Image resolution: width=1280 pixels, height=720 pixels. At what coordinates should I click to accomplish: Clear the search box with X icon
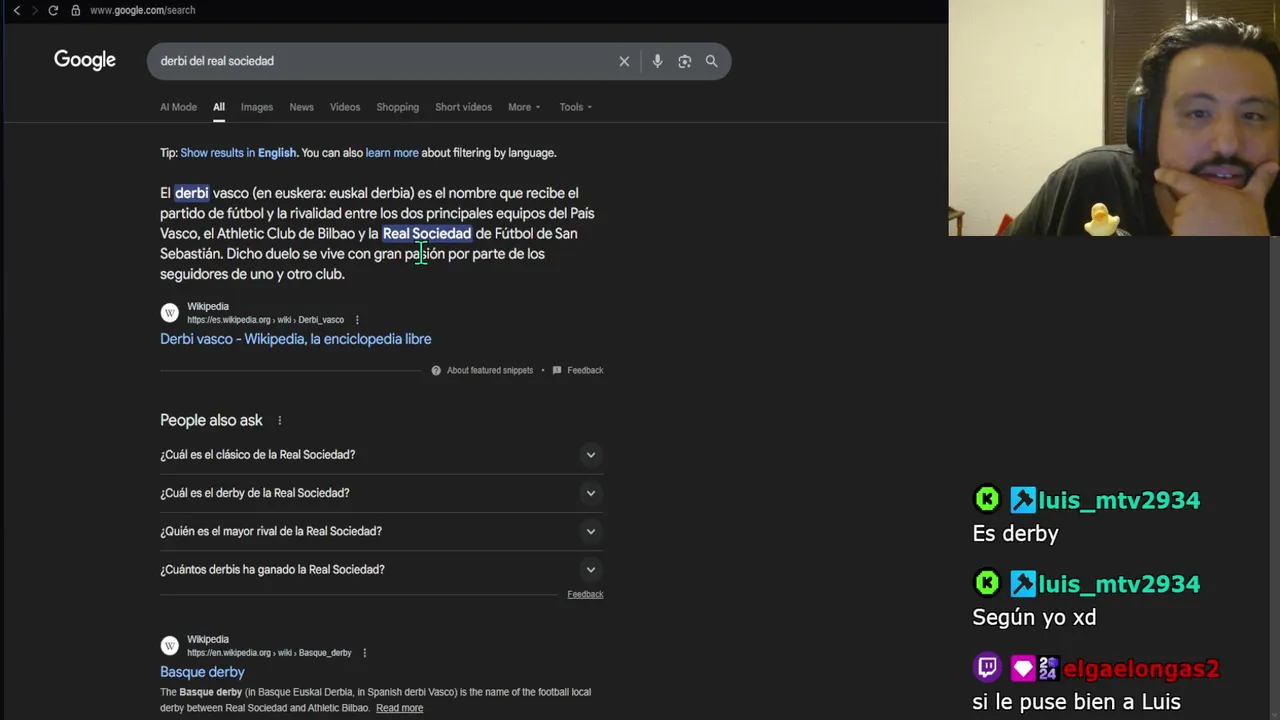point(624,61)
